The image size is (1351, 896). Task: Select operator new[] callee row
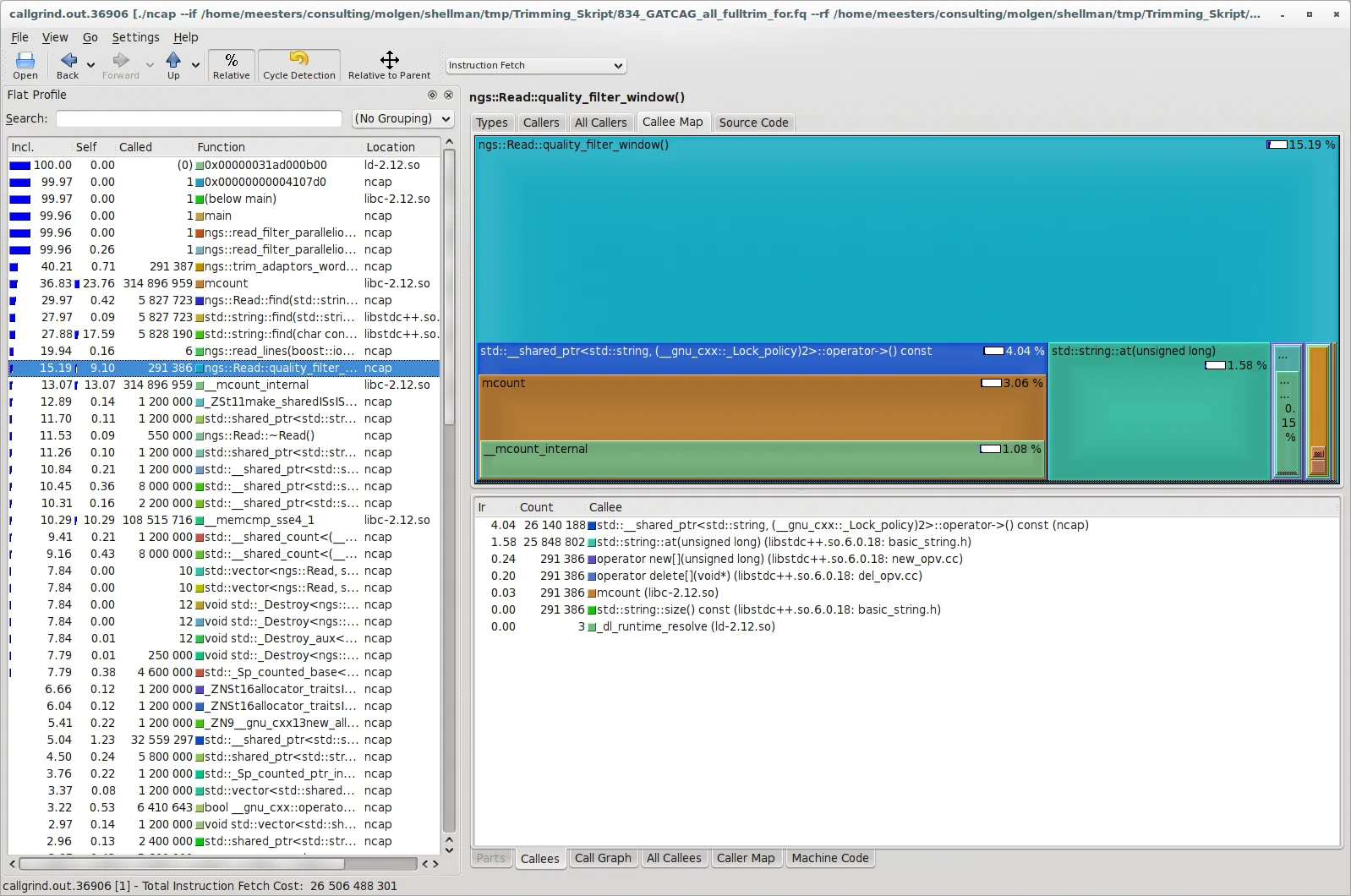point(908,559)
